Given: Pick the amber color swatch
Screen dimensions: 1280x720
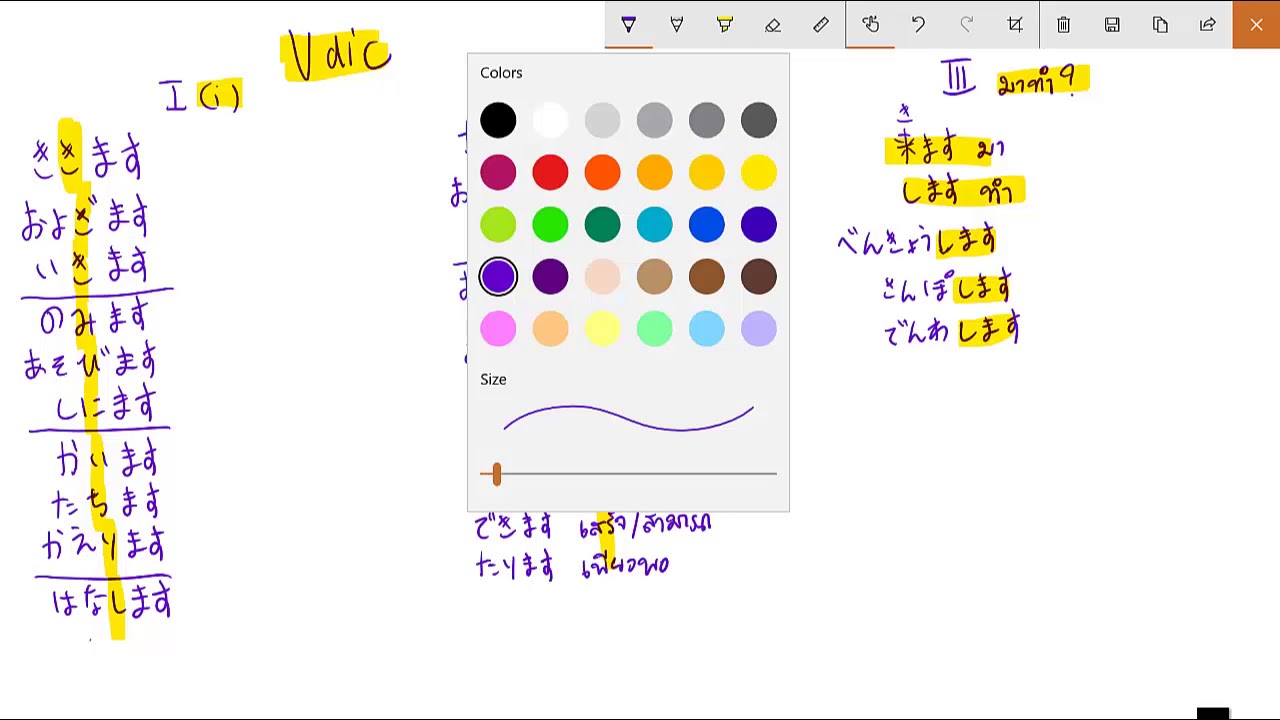Looking at the screenshot, I should coord(654,172).
